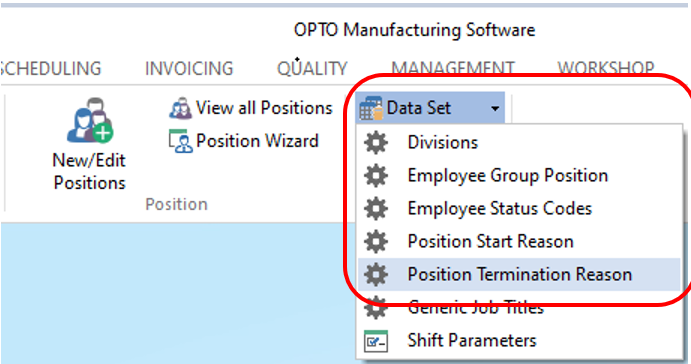Click the Position Wizard icon
The height and width of the screenshot is (364, 691).
181,141
